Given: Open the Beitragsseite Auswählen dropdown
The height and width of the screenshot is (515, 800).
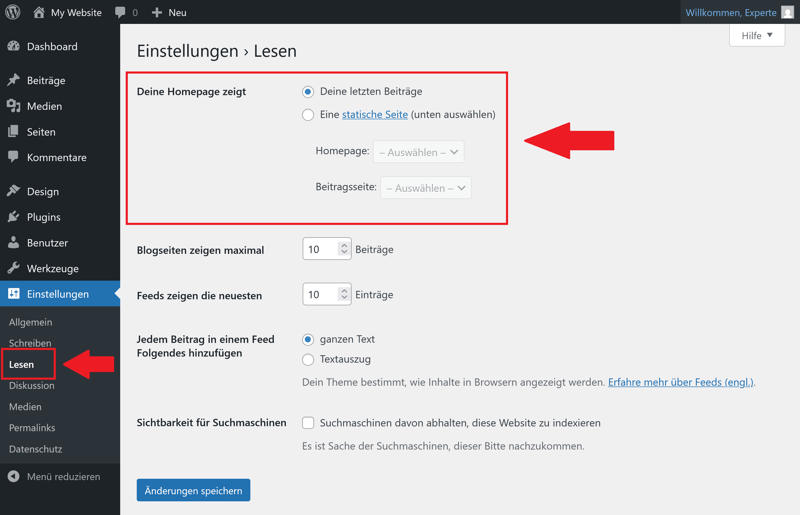Looking at the screenshot, I should (426, 188).
